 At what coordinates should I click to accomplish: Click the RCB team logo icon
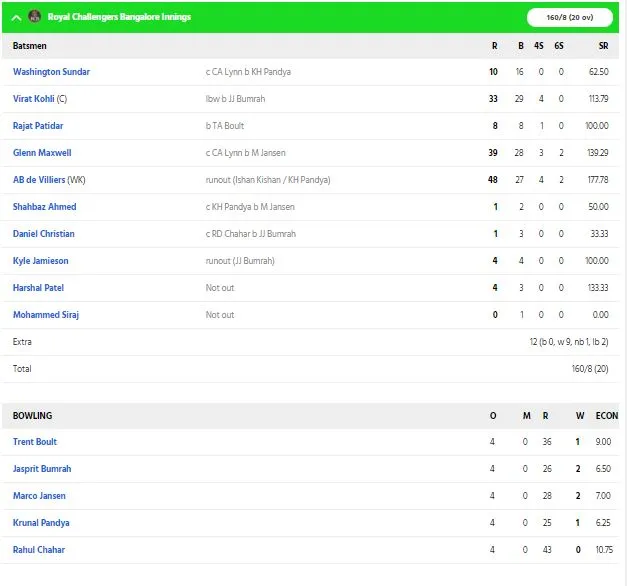35,16
